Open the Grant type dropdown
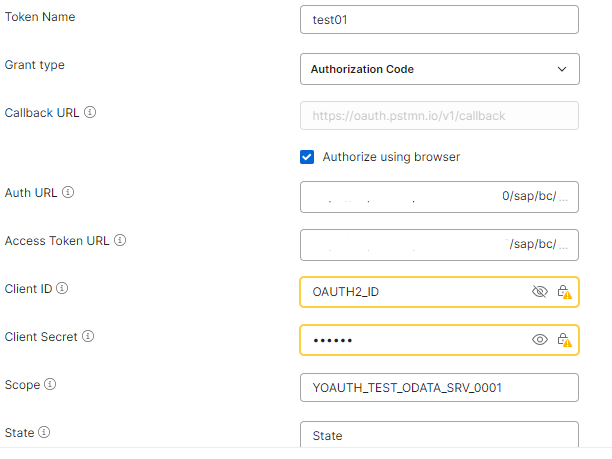The image size is (612, 459). [x=439, y=69]
